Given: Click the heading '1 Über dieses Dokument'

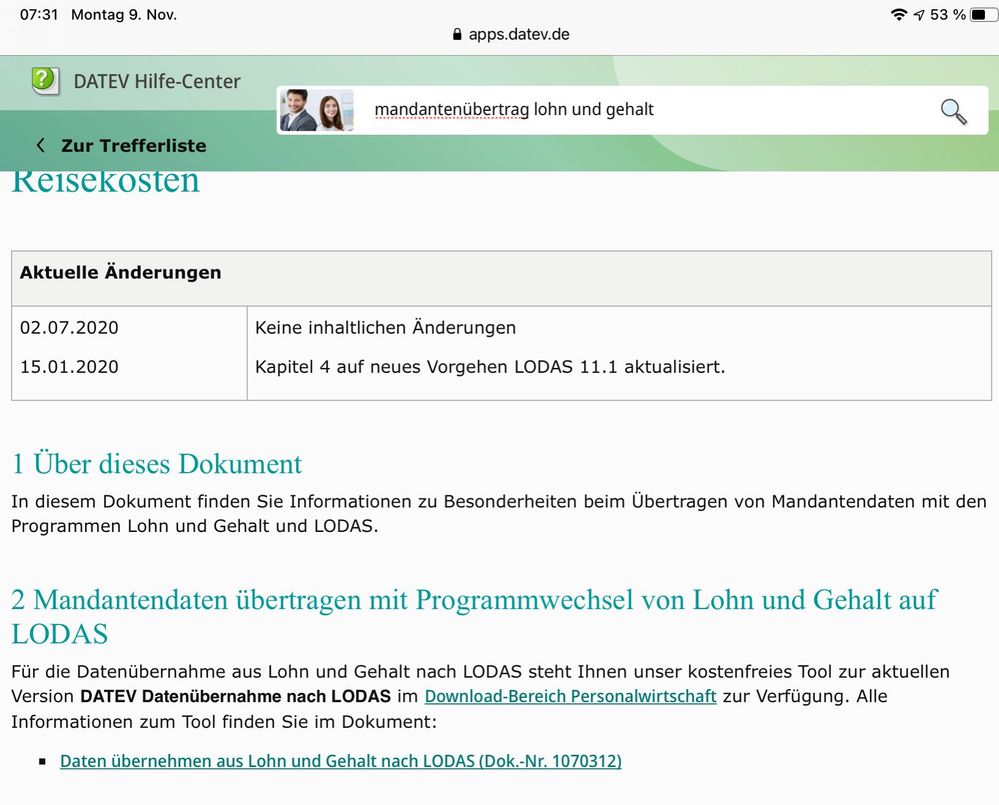Looking at the screenshot, I should tap(156, 464).
